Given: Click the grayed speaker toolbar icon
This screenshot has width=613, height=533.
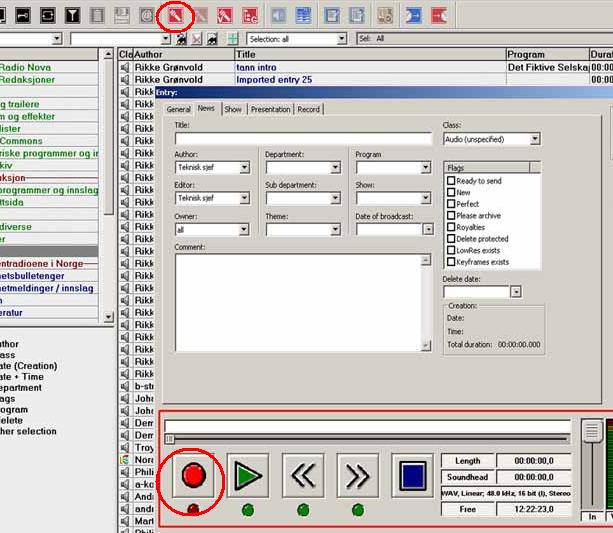Looking at the screenshot, I should tap(279, 16).
